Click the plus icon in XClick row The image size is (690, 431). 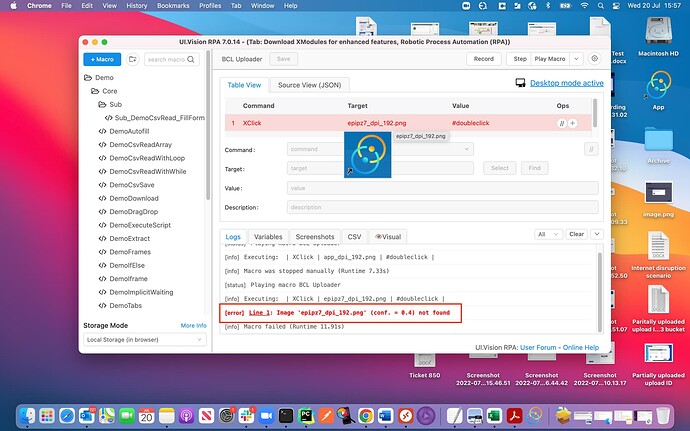(573, 123)
